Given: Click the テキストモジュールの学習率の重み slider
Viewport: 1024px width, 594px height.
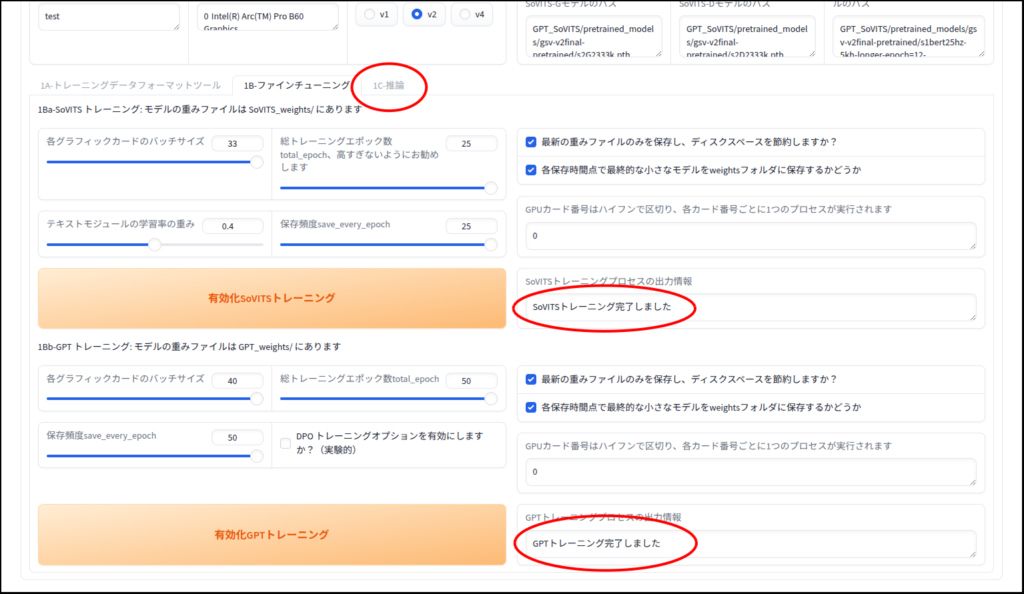Looking at the screenshot, I should [x=150, y=244].
